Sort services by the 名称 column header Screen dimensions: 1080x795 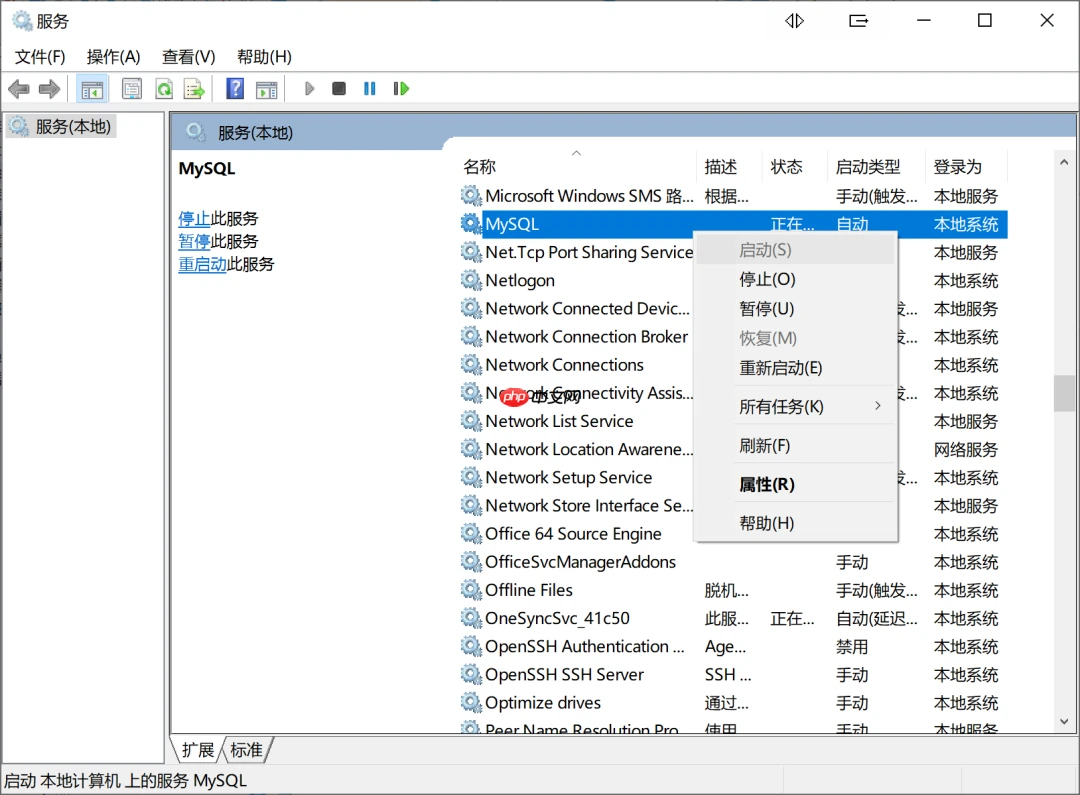pyautogui.click(x=480, y=166)
